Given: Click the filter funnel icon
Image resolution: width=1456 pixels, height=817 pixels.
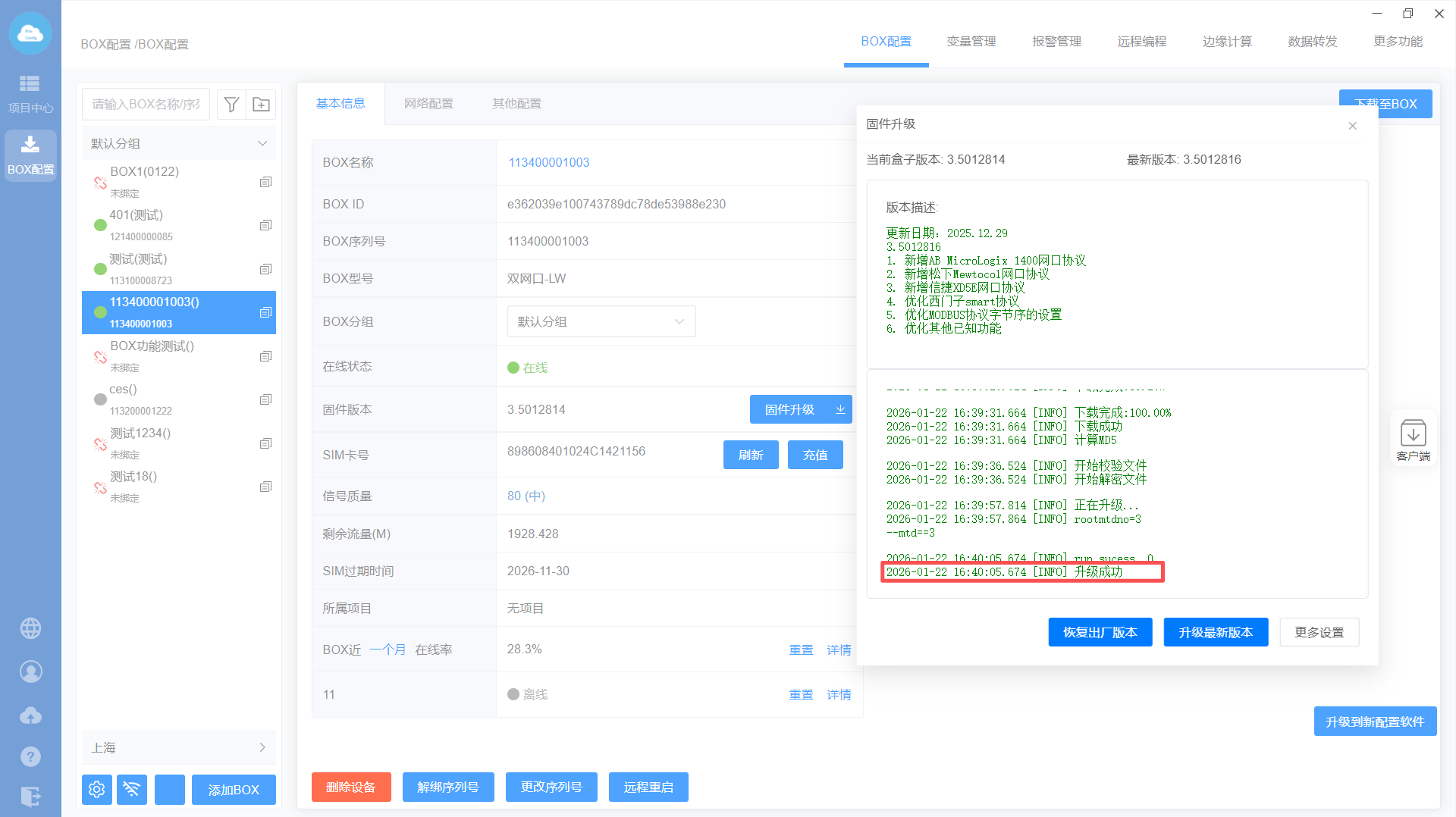Looking at the screenshot, I should coord(232,105).
